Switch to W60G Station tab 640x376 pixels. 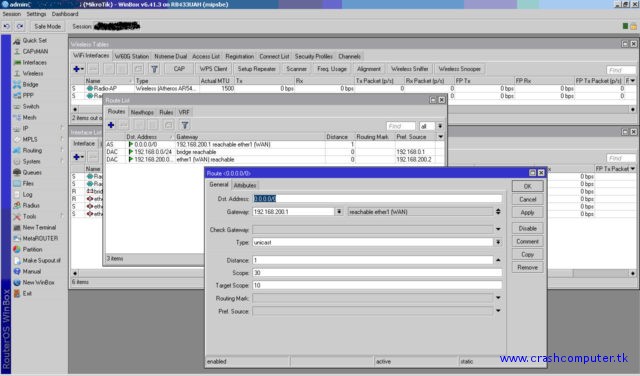131,56
